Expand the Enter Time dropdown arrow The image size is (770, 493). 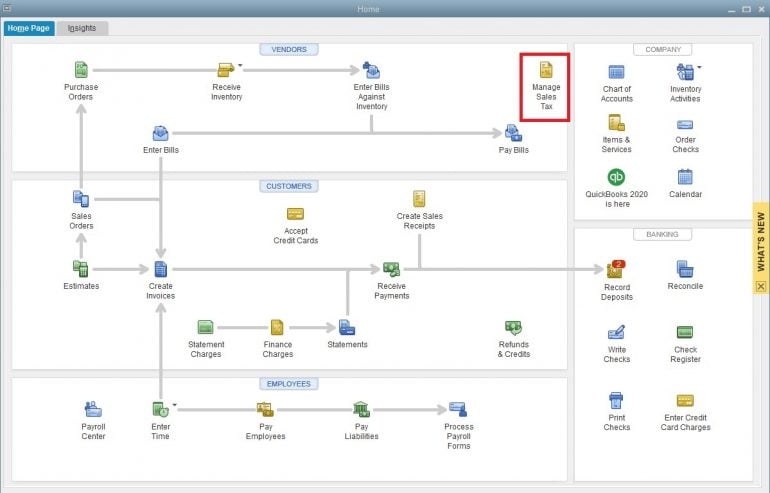[174, 405]
